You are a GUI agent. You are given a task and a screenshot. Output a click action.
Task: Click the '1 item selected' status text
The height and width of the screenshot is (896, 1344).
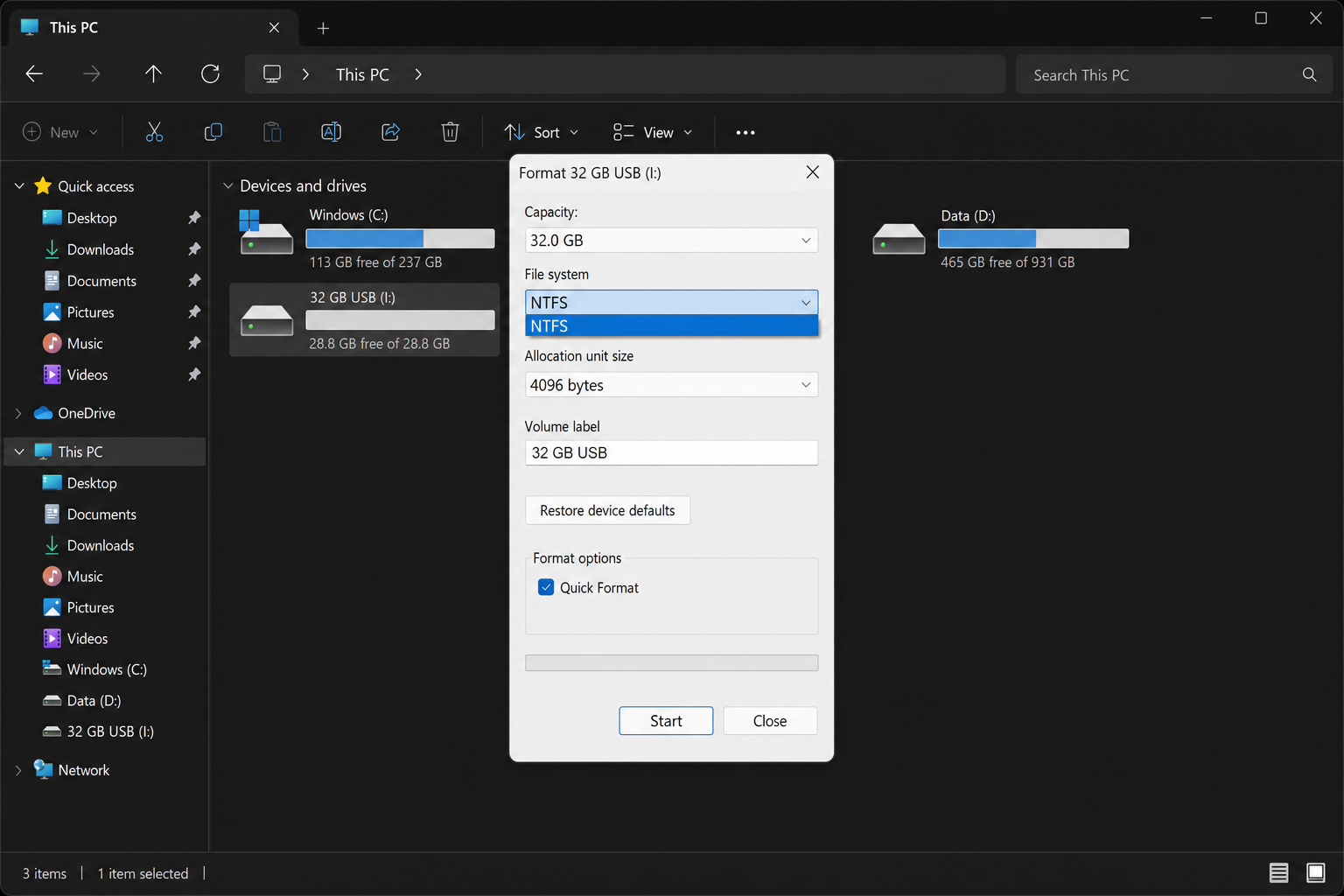143,873
